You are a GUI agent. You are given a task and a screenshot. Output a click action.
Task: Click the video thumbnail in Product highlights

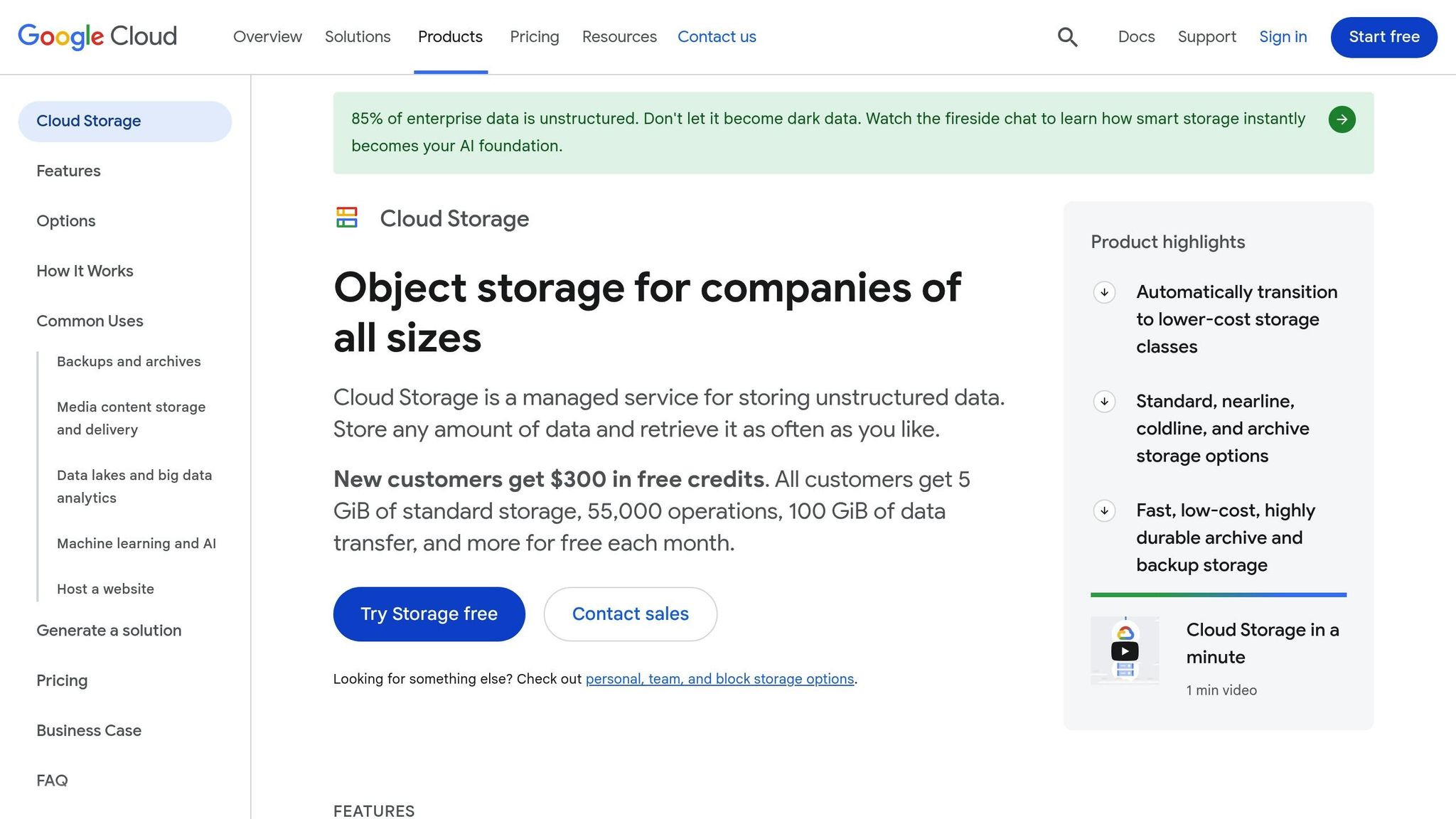coord(1125,650)
